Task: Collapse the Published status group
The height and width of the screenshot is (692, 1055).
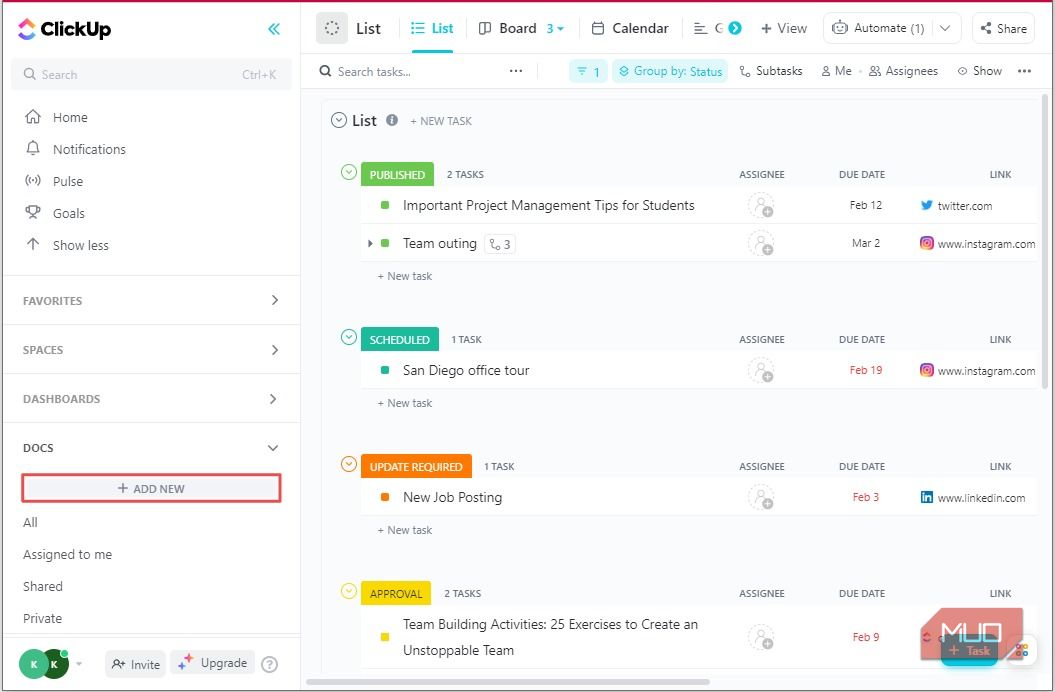Action: pos(349,172)
